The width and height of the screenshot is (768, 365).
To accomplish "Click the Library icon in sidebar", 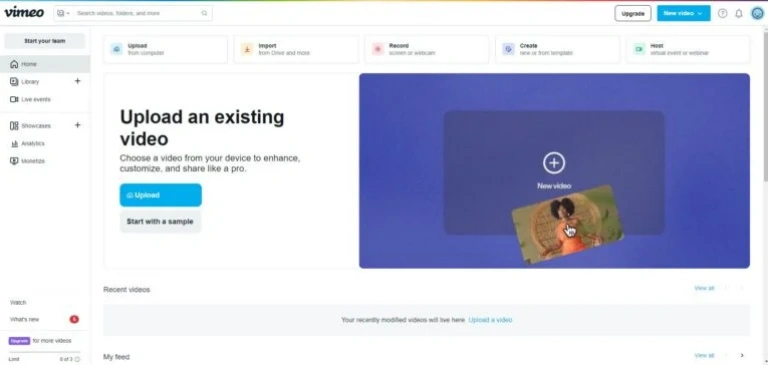I will pos(14,82).
